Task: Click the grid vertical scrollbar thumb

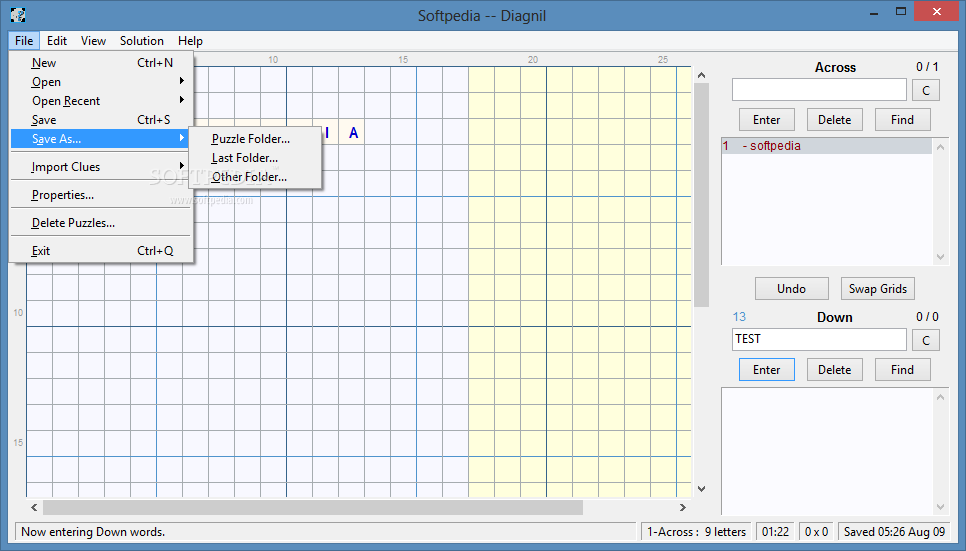Action: point(701,195)
